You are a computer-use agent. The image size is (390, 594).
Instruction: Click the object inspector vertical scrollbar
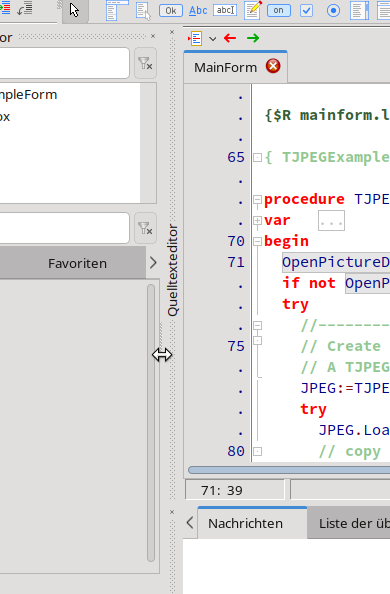click(151, 423)
